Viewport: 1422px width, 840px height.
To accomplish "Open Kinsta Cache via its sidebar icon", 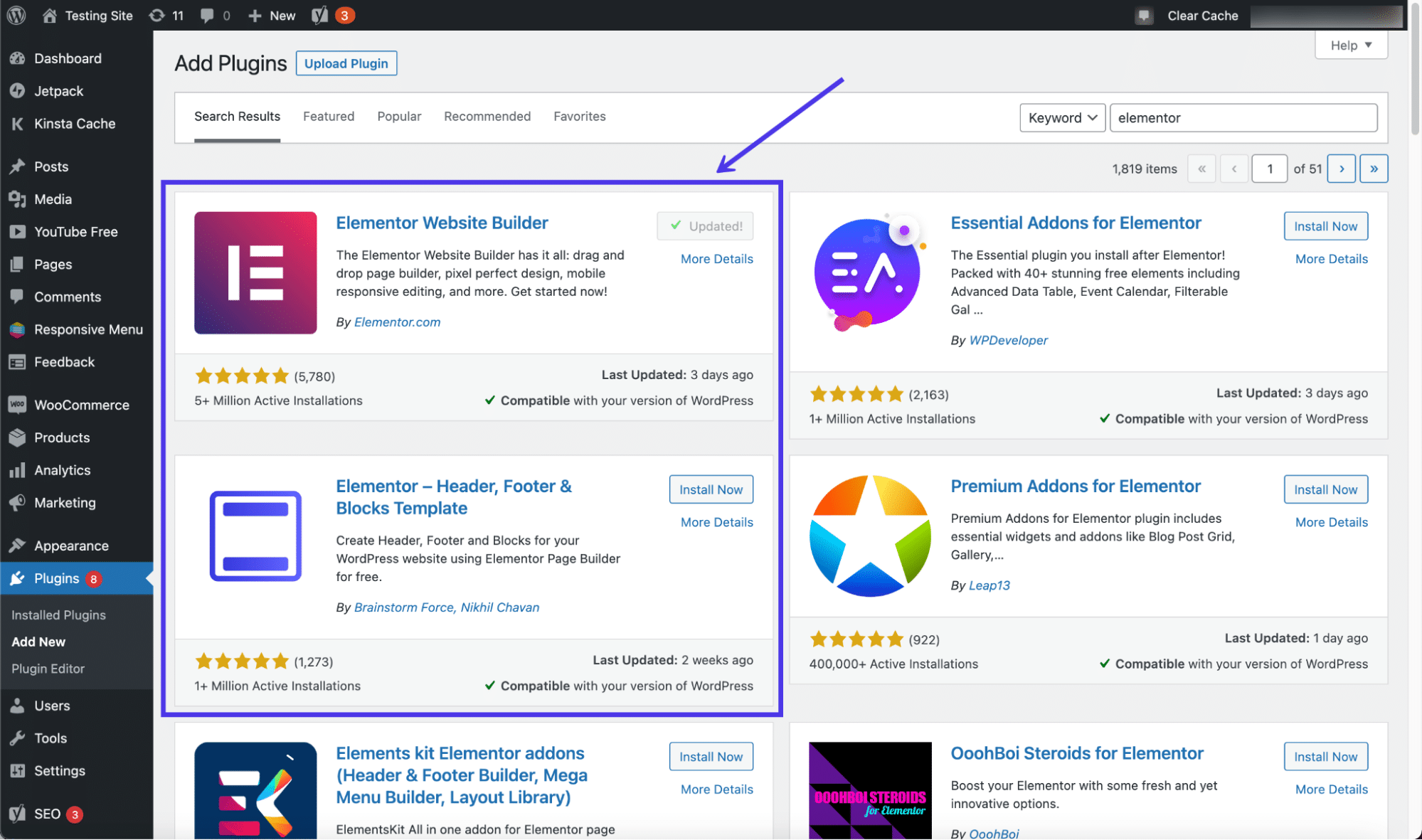I will [x=17, y=123].
